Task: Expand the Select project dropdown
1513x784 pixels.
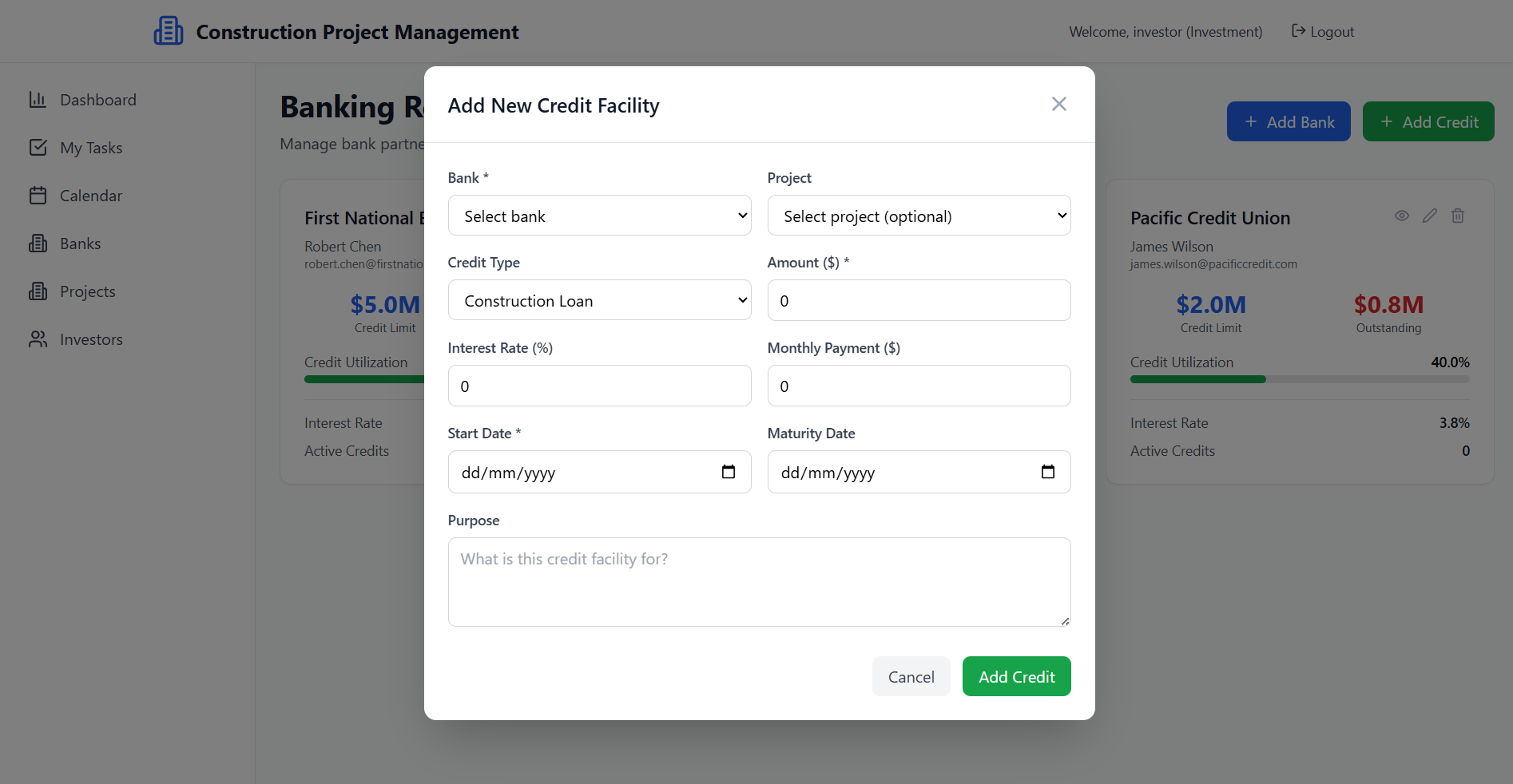Action: click(x=919, y=216)
